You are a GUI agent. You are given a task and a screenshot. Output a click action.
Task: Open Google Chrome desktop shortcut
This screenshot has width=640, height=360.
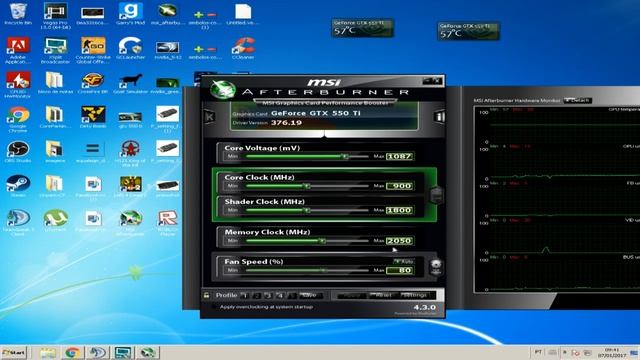[18, 119]
